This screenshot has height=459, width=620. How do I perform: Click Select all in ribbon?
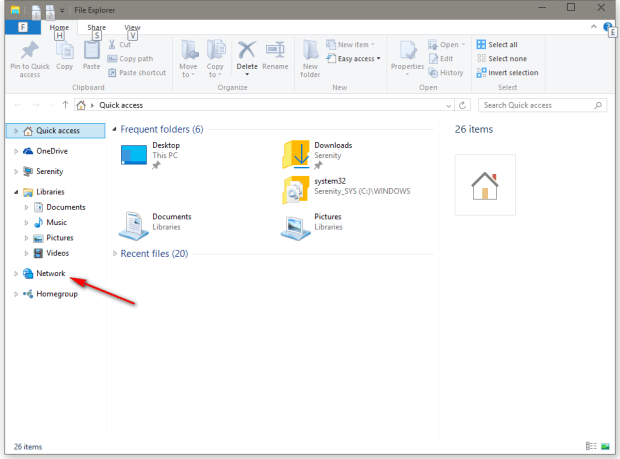click(x=510, y=45)
